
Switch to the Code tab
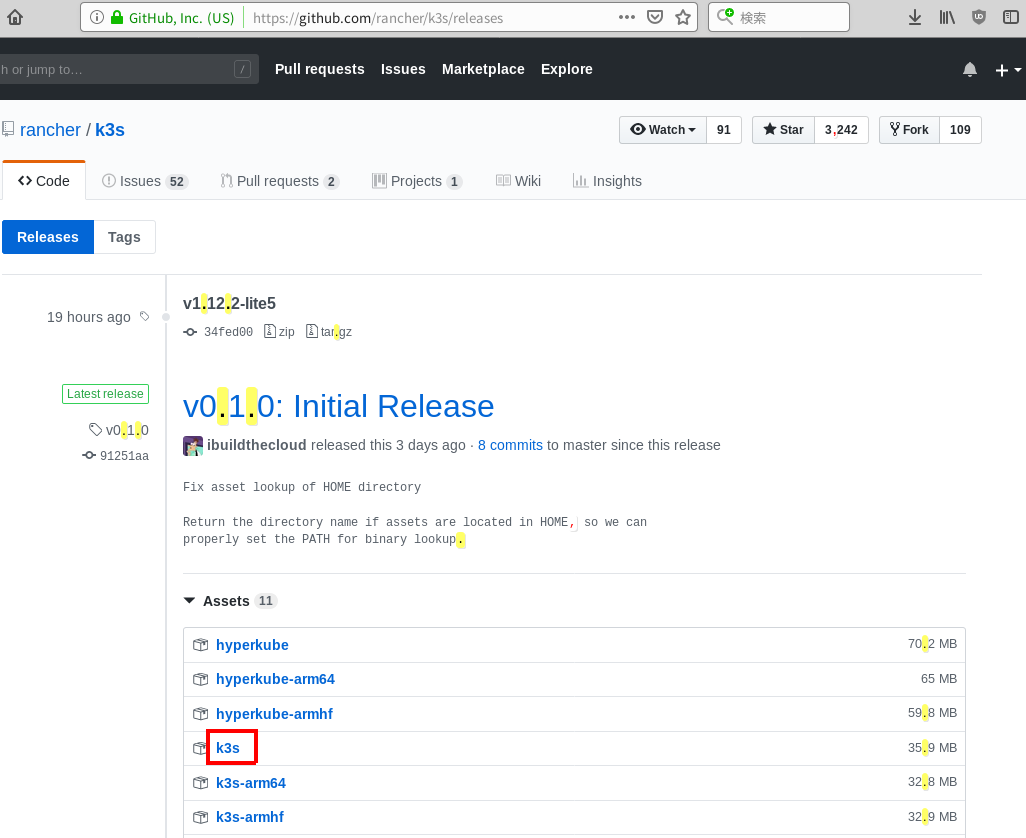point(44,181)
